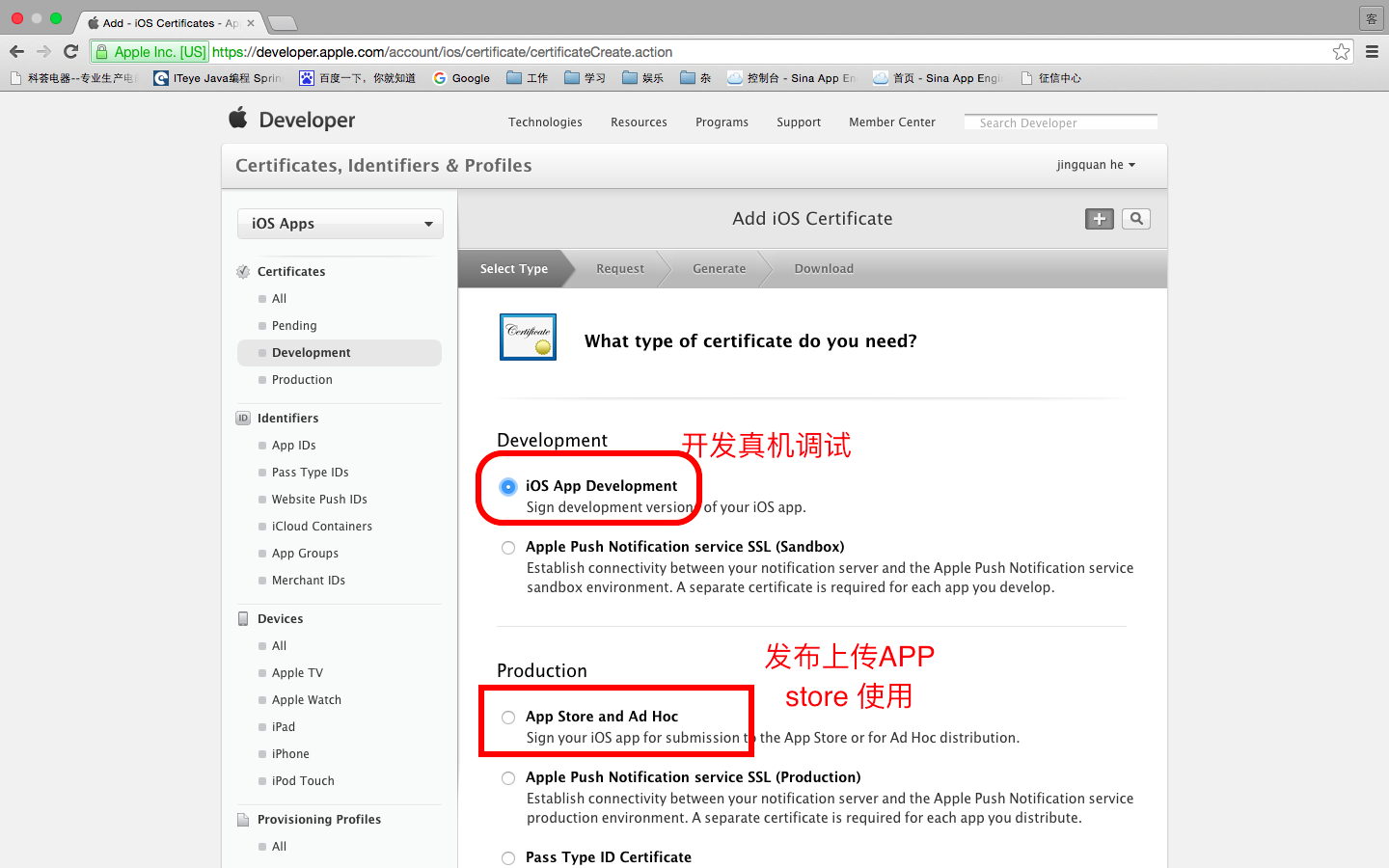Click the Search Developer input field
The height and width of the screenshot is (868, 1389).
click(1061, 122)
